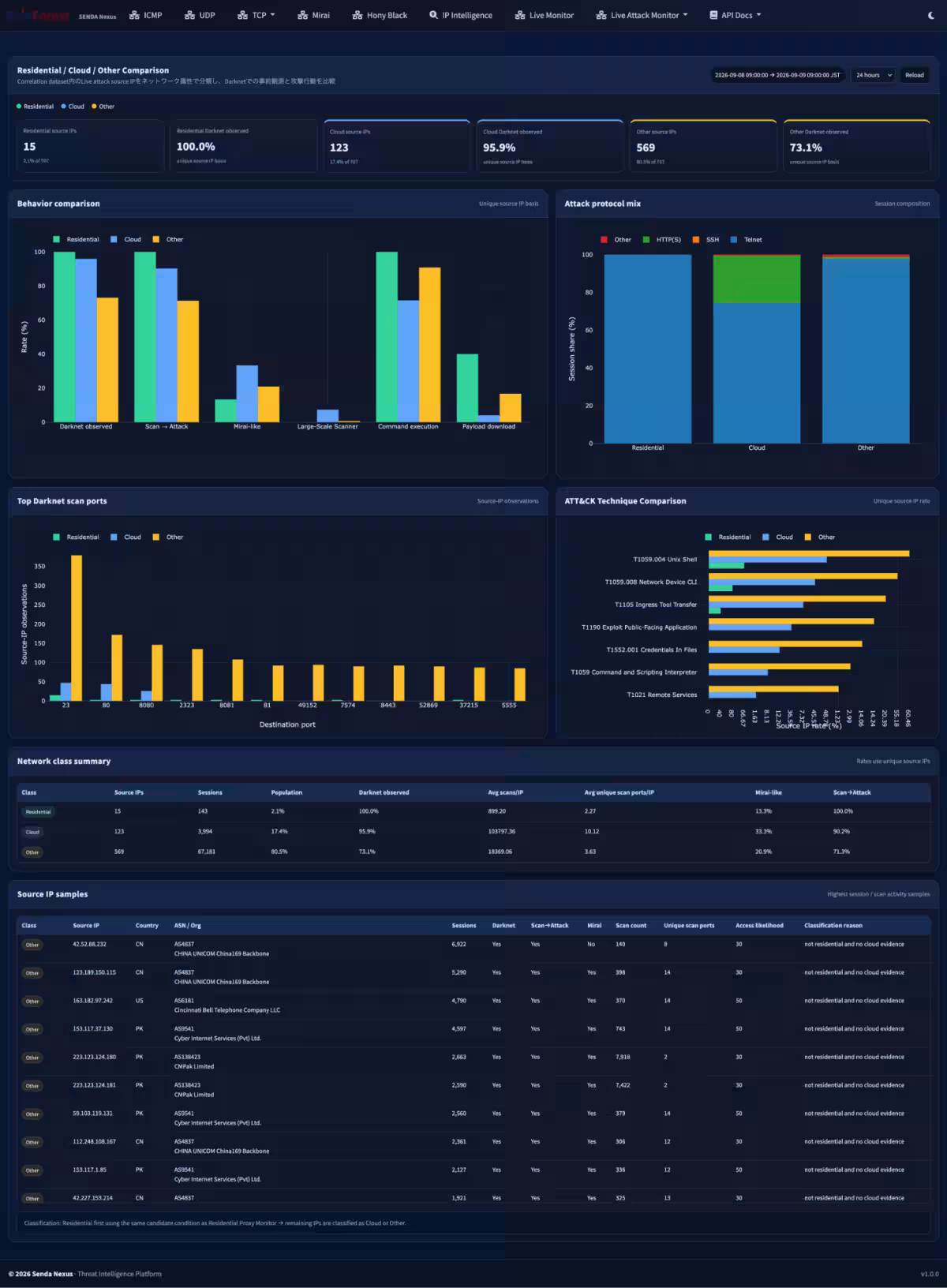947x1288 pixels.
Task: Toggle Other label in ATT&CK Technique legend
Action: [826, 537]
